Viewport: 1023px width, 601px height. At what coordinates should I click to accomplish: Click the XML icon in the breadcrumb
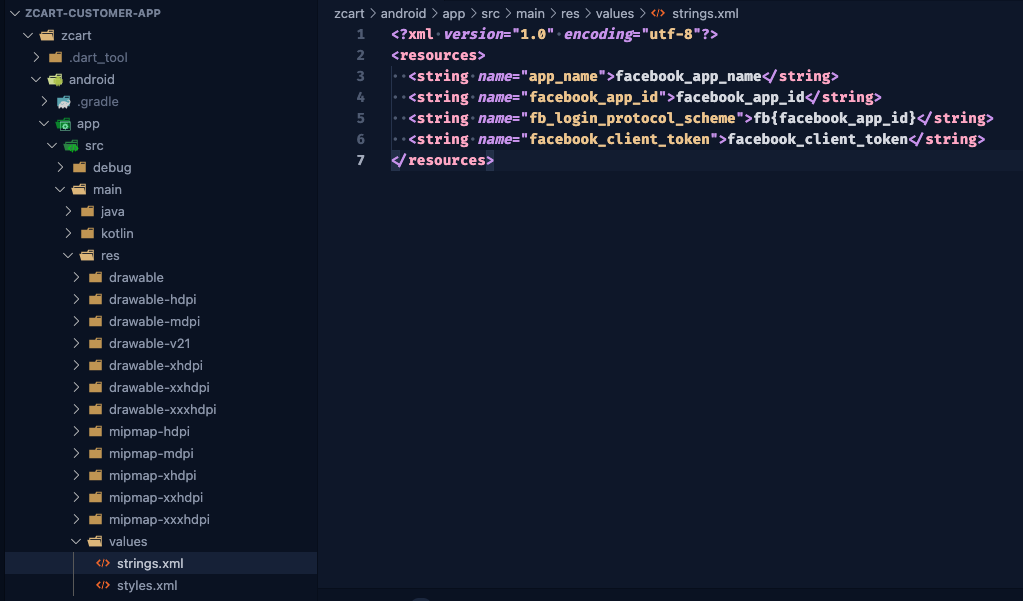658,14
